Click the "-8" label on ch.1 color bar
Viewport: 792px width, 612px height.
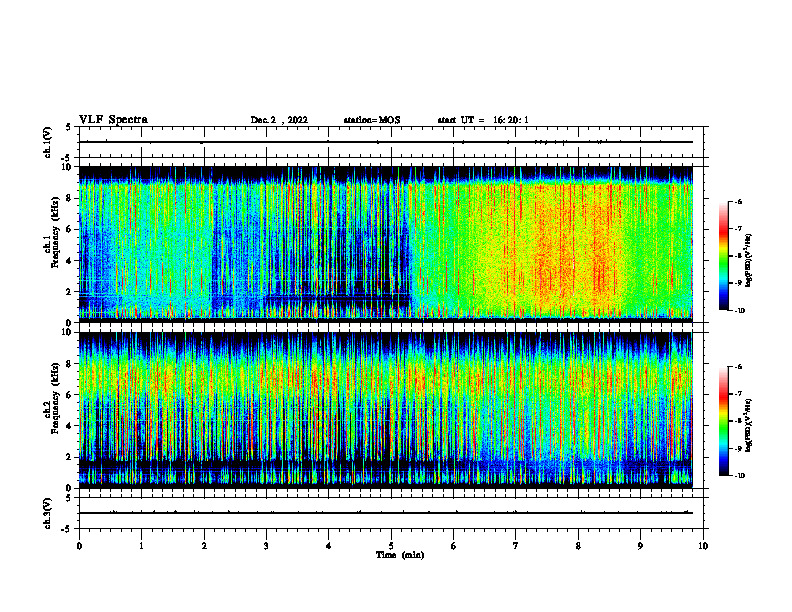[739, 256]
